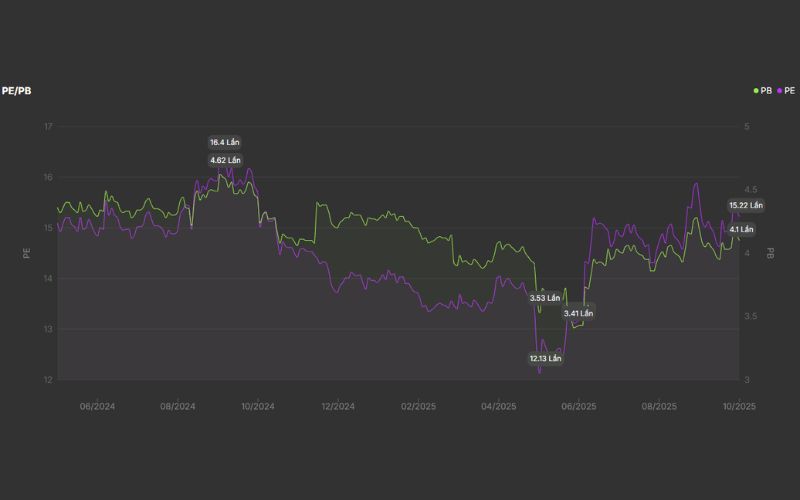Click the right PB axis title
The height and width of the screenshot is (500, 800).
tap(771, 254)
